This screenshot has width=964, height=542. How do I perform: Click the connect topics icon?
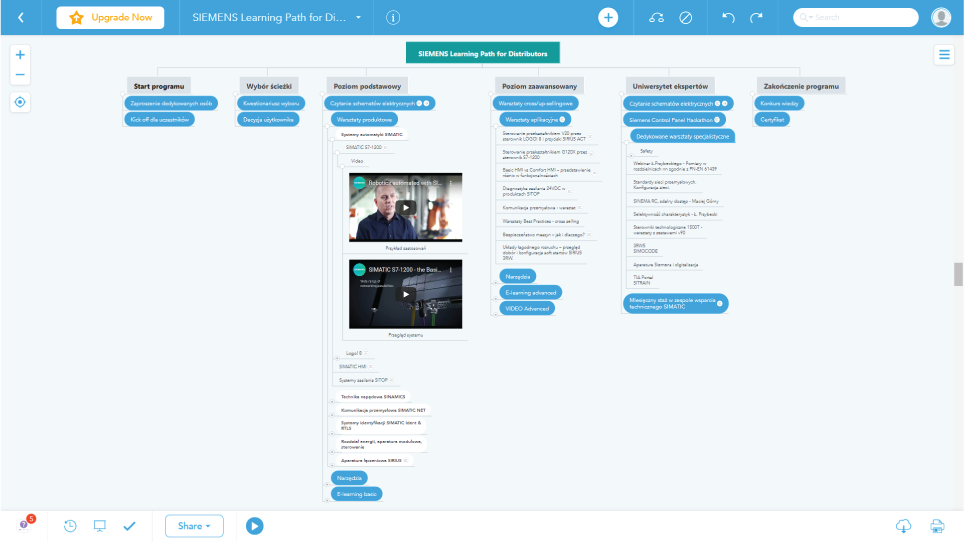(x=657, y=17)
